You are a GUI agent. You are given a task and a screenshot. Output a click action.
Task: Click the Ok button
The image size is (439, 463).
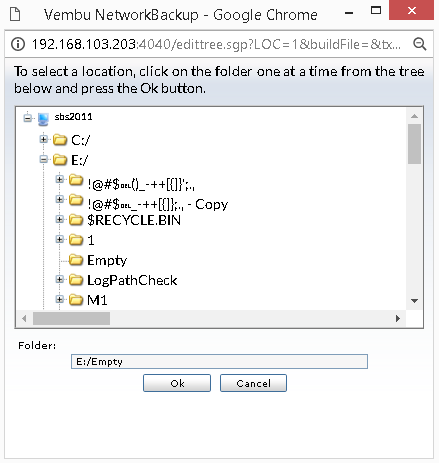pyautogui.click(x=177, y=383)
